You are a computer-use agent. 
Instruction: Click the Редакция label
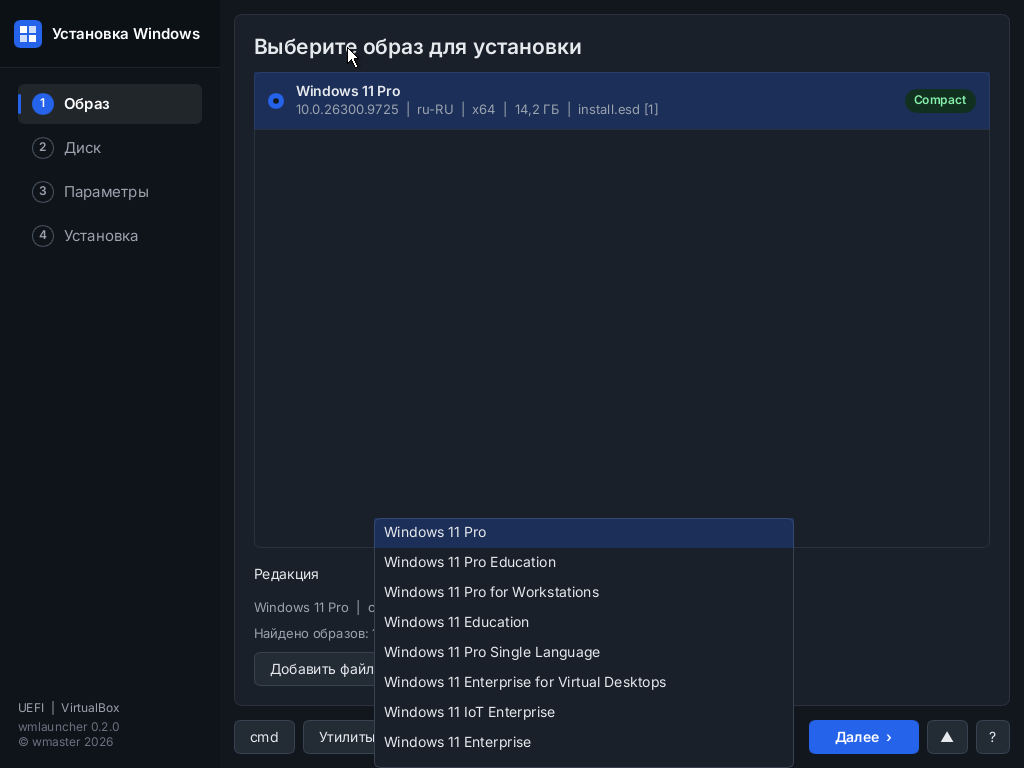[286, 574]
